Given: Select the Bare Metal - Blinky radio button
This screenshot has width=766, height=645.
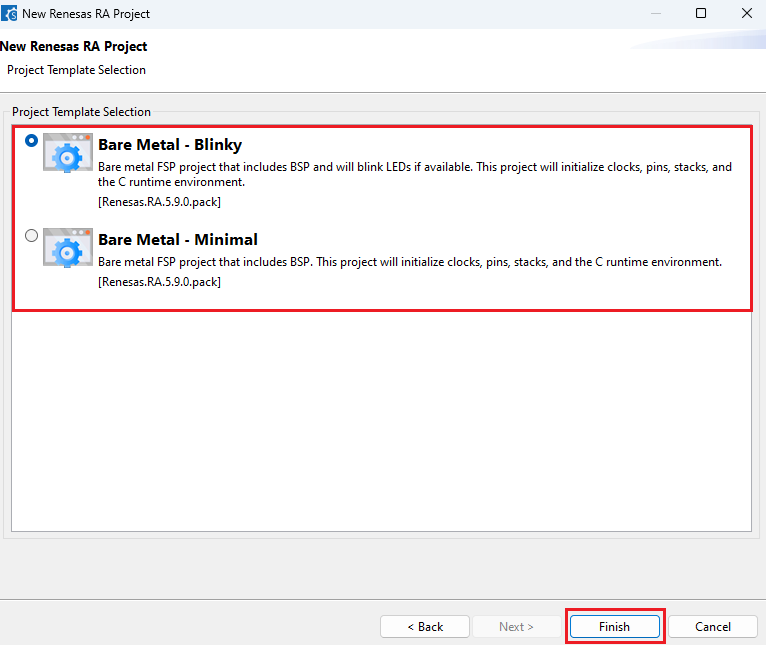Looking at the screenshot, I should (32, 141).
